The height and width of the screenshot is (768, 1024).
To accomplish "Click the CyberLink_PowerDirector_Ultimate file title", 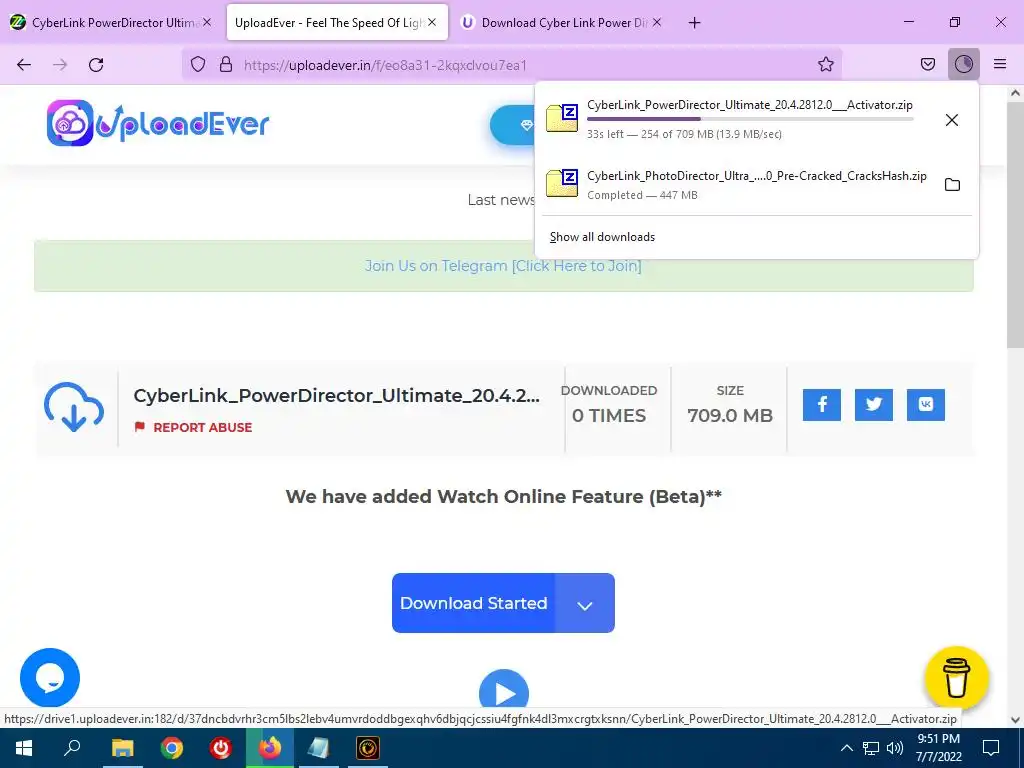I will pyautogui.click(x=336, y=396).
